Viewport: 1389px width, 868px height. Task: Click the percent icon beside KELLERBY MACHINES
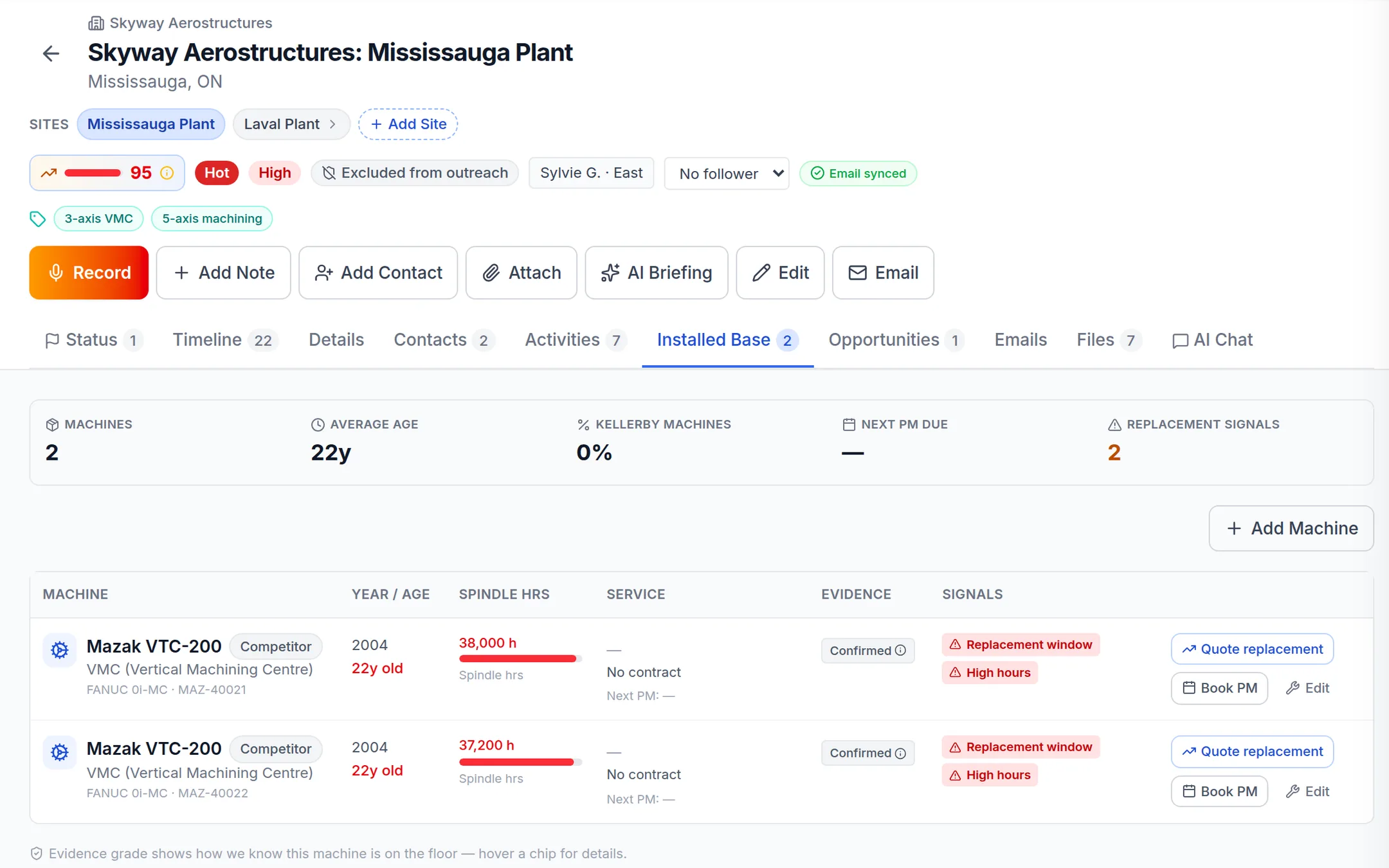click(x=583, y=425)
